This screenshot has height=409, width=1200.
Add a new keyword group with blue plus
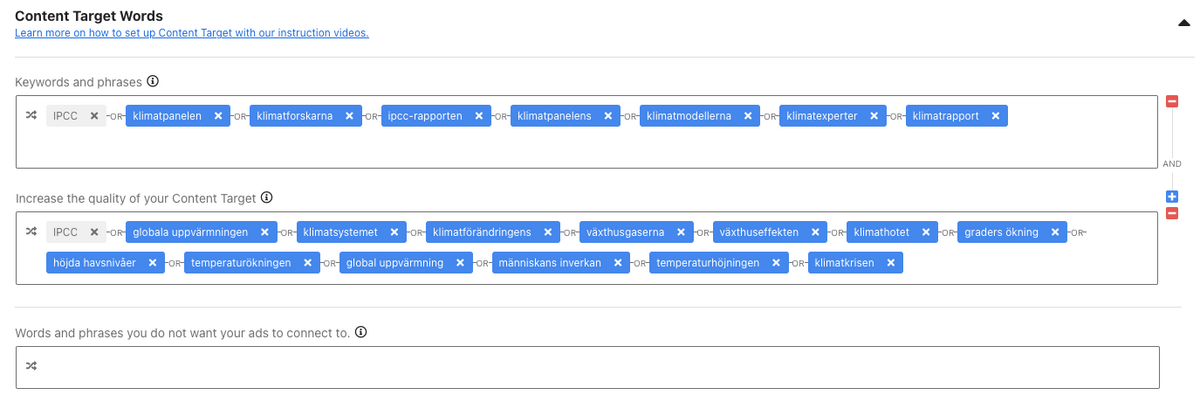pos(1172,197)
